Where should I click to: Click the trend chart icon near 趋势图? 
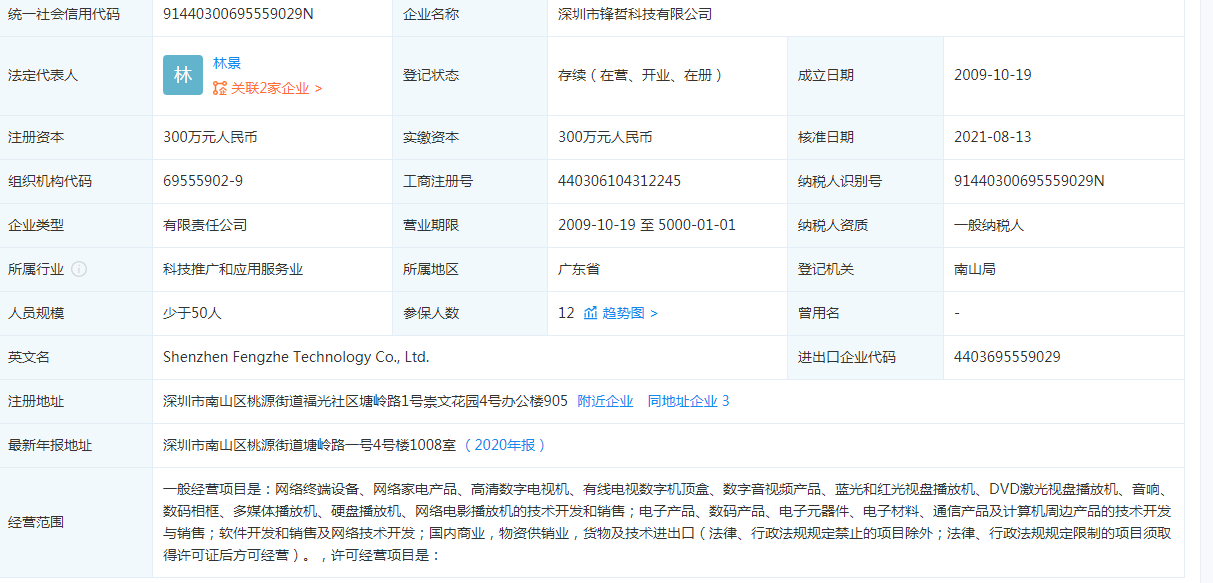[x=591, y=313]
